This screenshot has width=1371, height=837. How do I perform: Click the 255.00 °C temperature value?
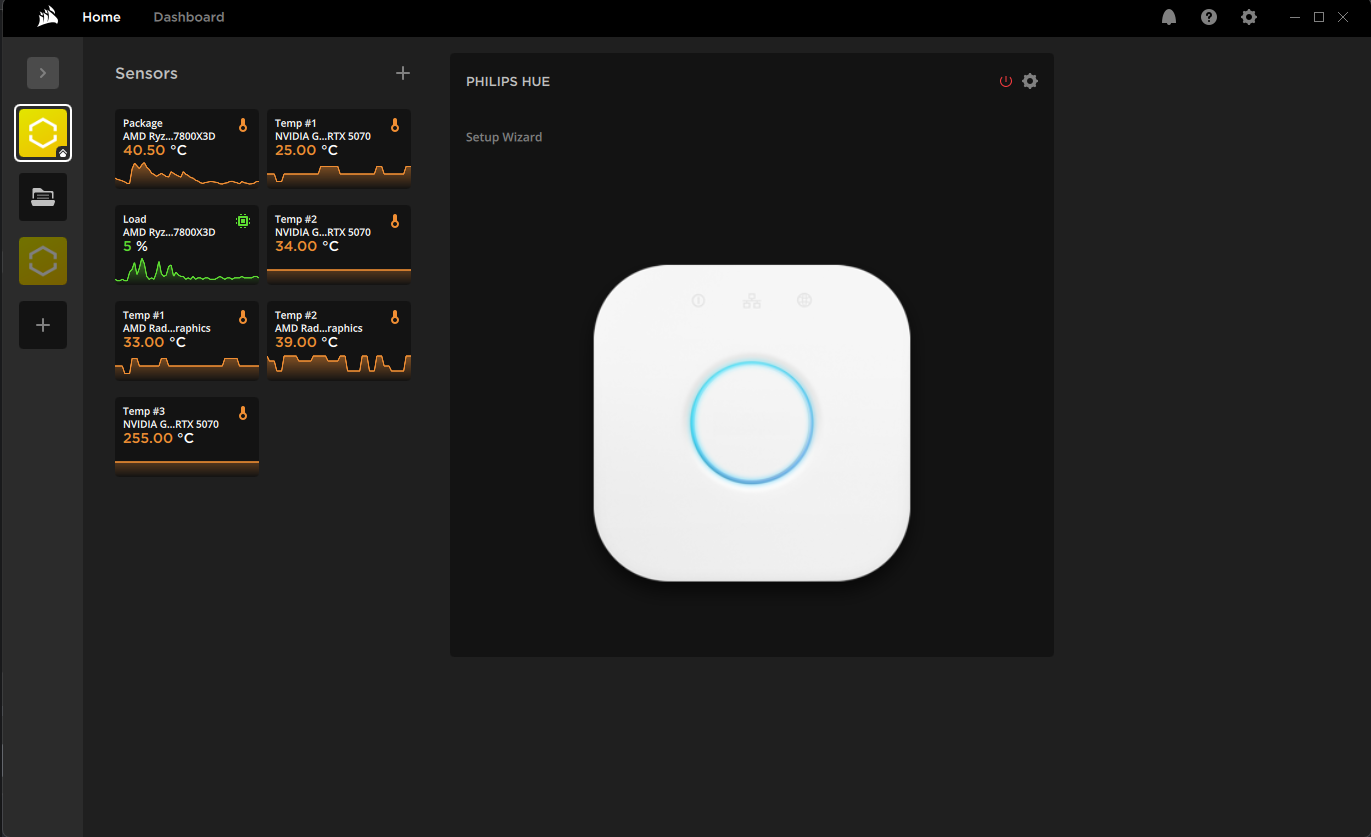pyautogui.click(x=158, y=438)
